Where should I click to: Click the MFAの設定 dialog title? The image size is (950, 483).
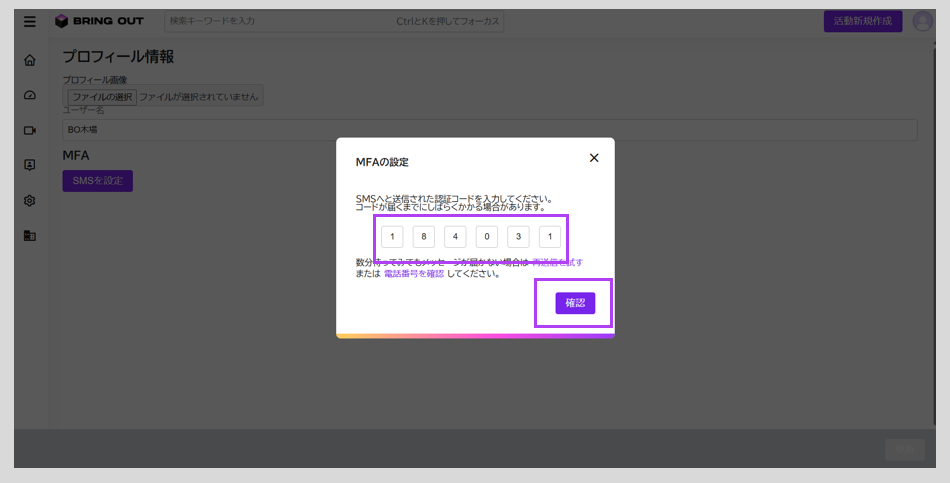[382, 162]
